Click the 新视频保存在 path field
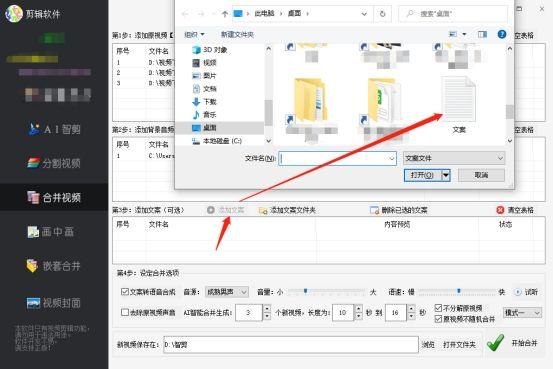Viewport: 553px width, 369px height. click(291, 344)
